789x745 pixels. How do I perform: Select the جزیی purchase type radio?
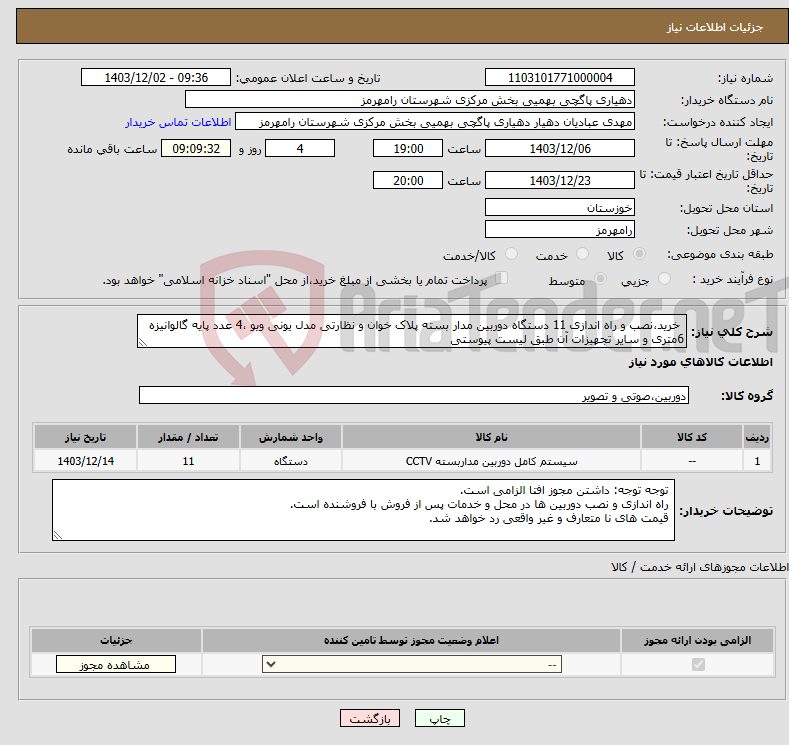pyautogui.click(x=664, y=279)
